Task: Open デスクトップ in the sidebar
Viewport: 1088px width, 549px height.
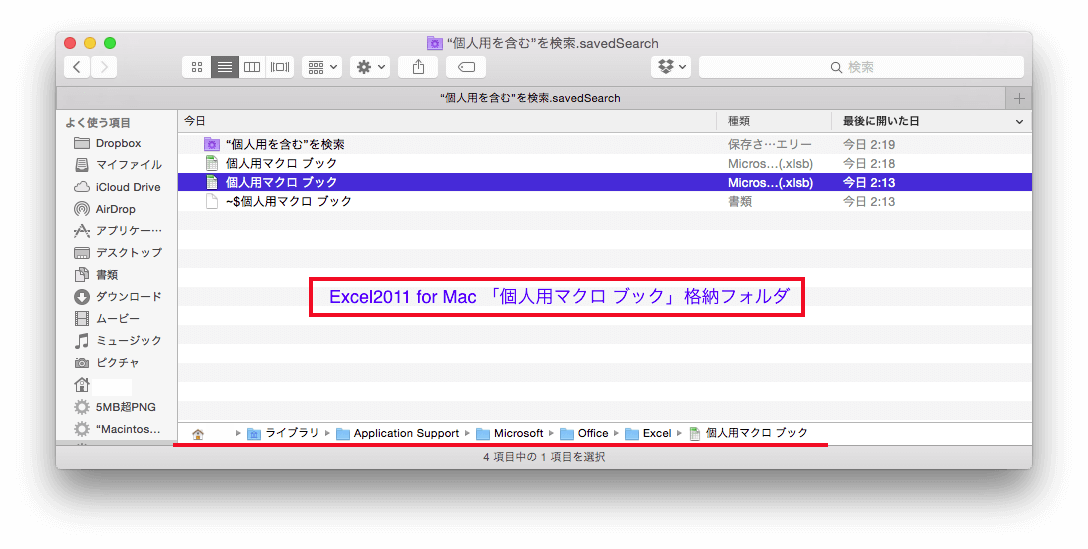Action: click(x=117, y=253)
